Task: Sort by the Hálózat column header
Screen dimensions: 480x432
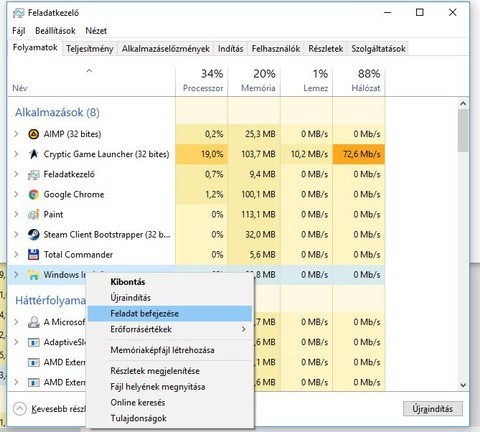Action: (x=359, y=81)
